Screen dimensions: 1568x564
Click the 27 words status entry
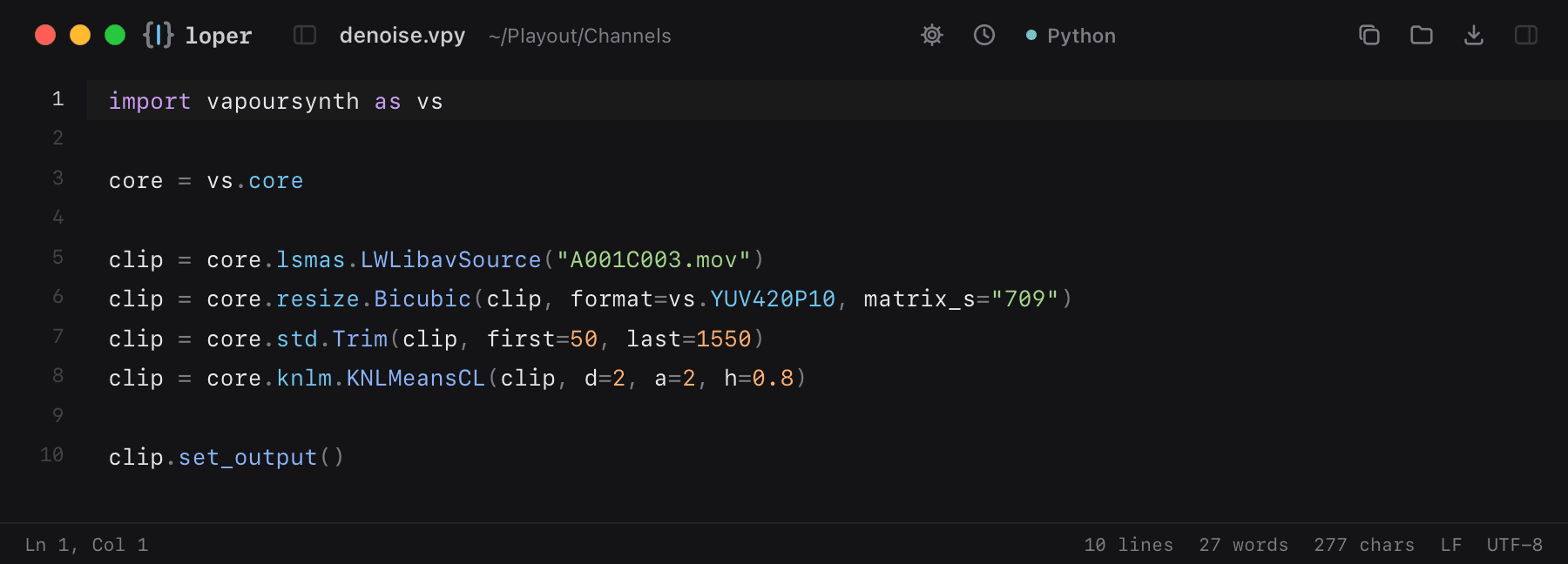(1243, 545)
